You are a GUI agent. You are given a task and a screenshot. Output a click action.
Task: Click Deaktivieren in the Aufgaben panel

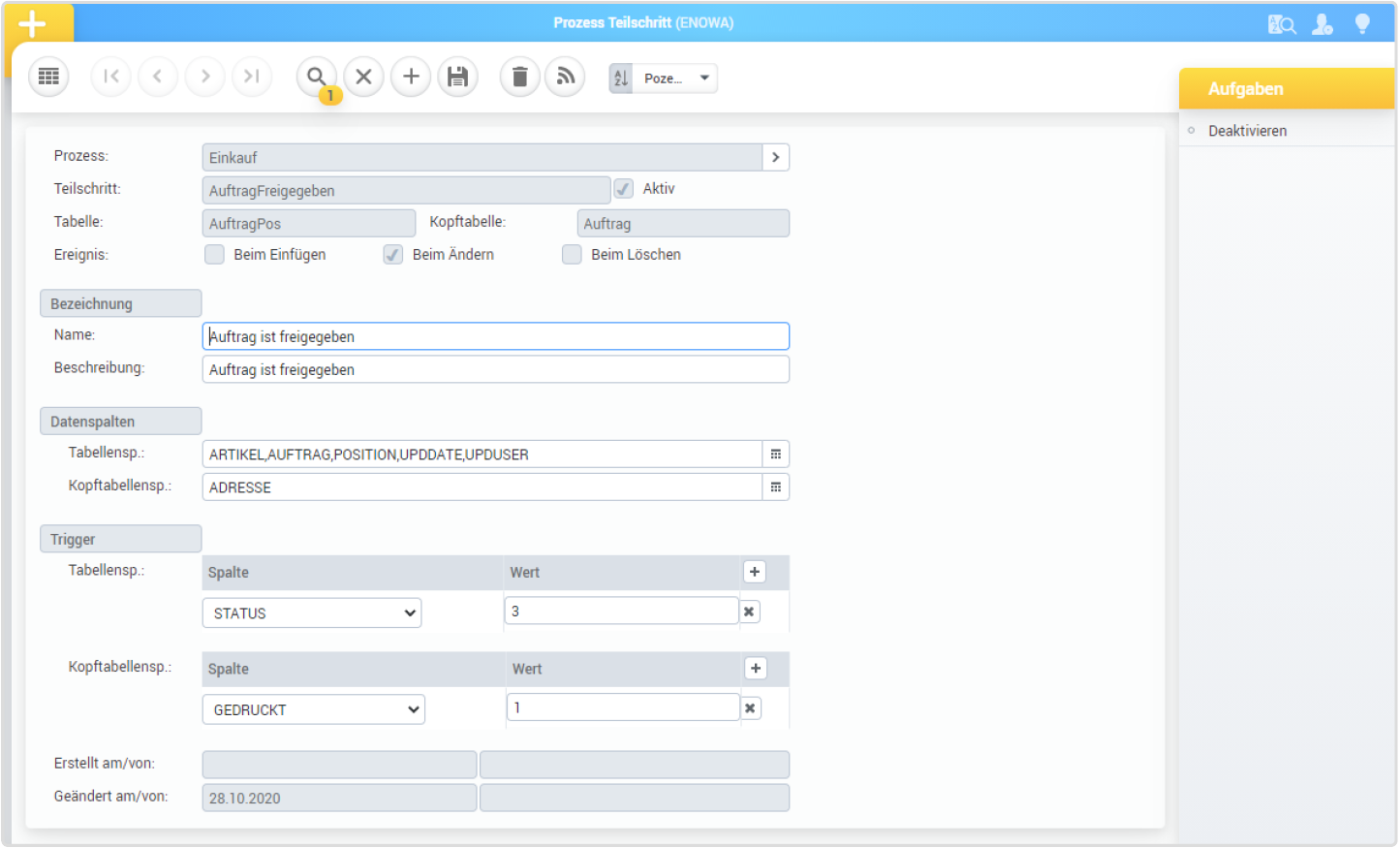[1247, 131]
